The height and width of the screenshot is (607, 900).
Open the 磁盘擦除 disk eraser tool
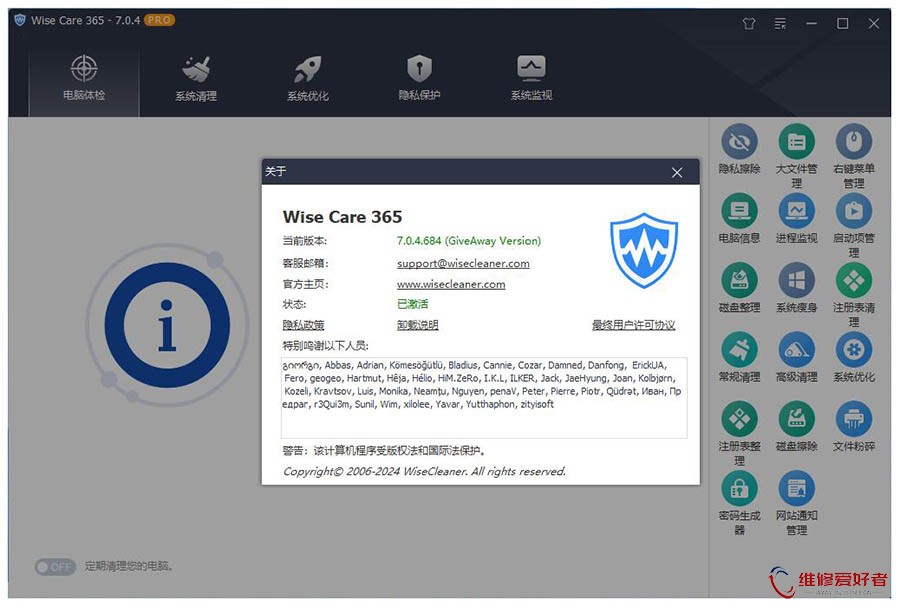coord(797,426)
